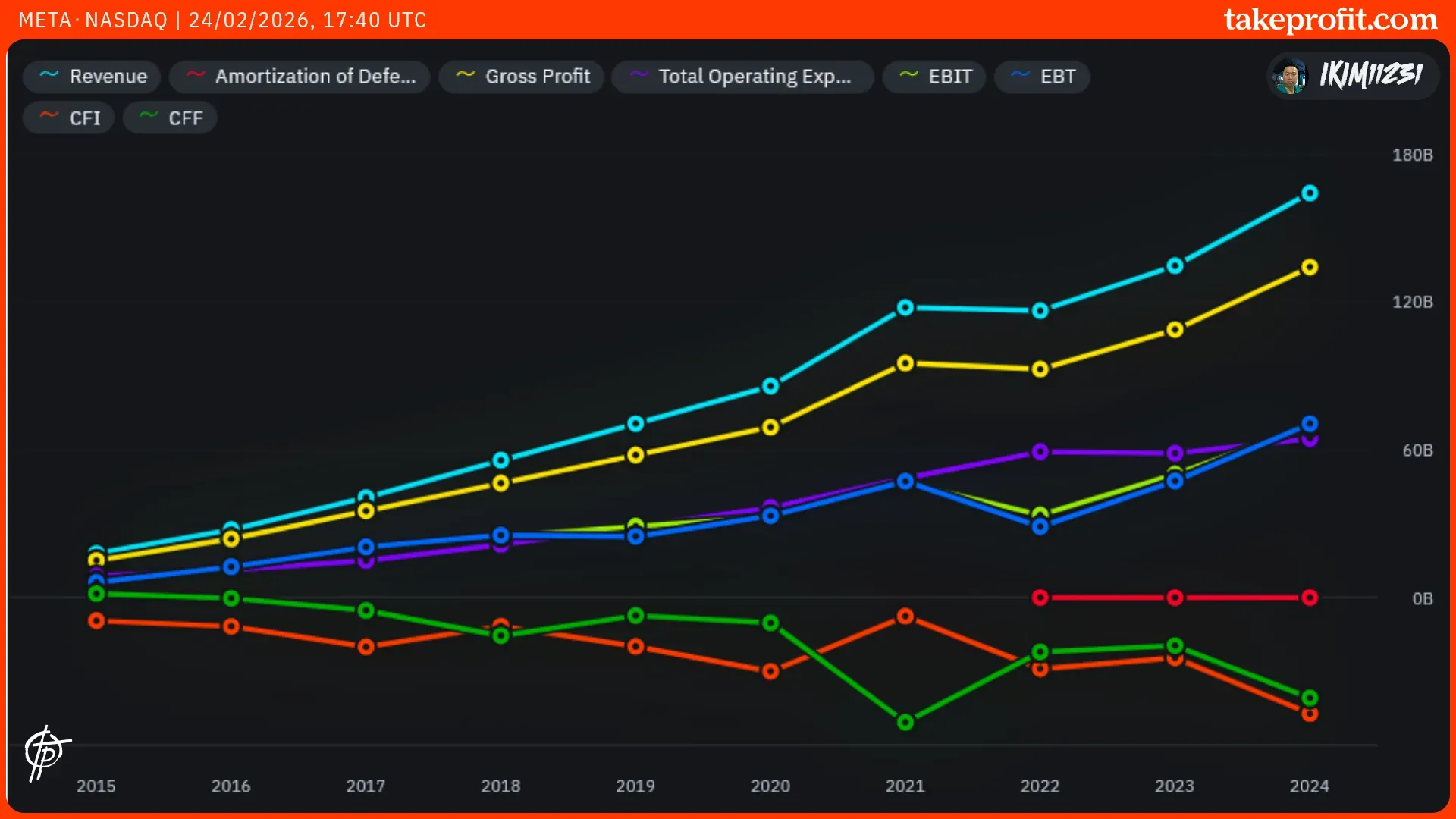1456x819 pixels.
Task: Click the IKIM11231 user avatar image
Action: point(1290,76)
